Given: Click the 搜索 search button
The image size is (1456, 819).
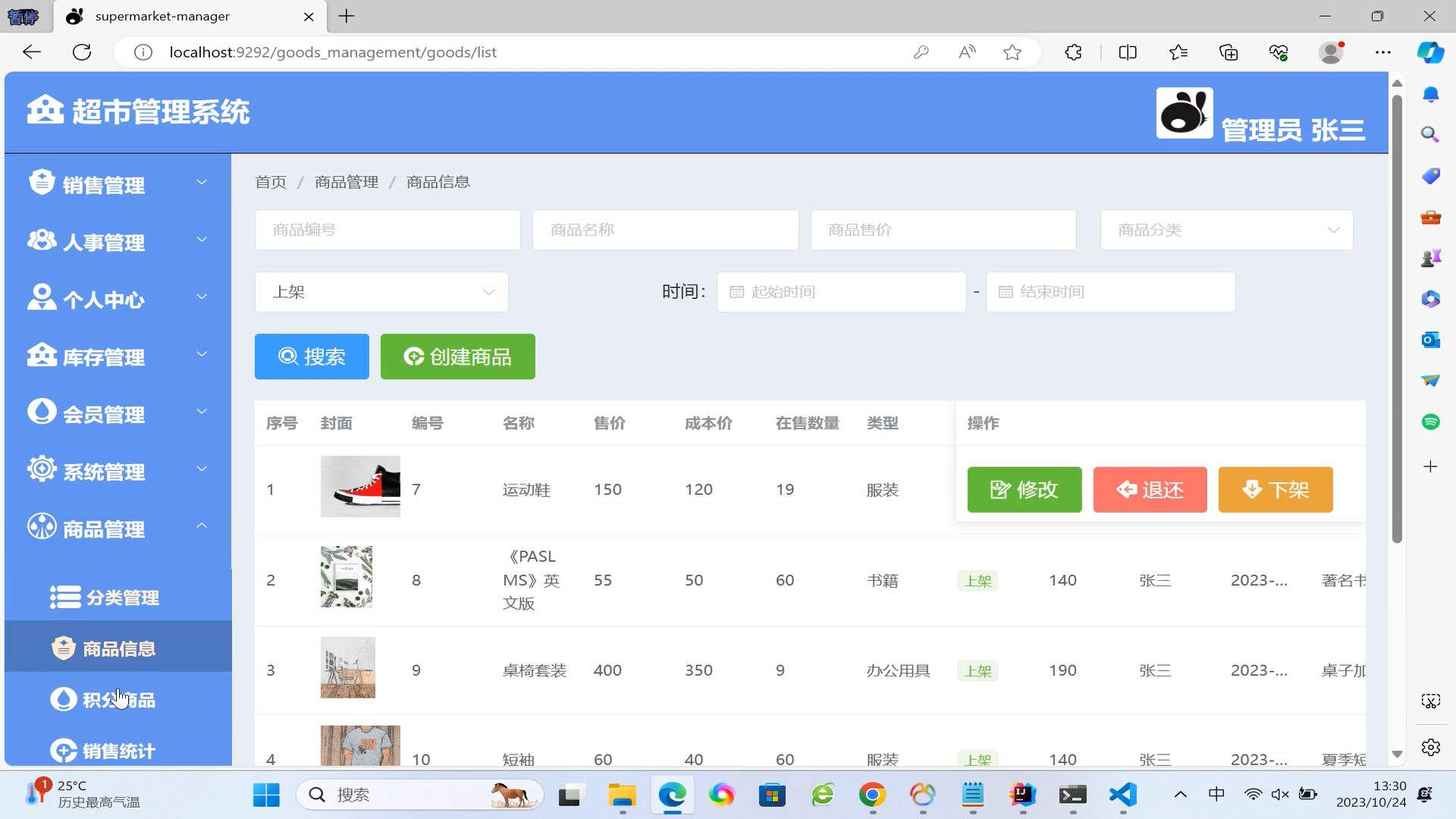Looking at the screenshot, I should (312, 356).
